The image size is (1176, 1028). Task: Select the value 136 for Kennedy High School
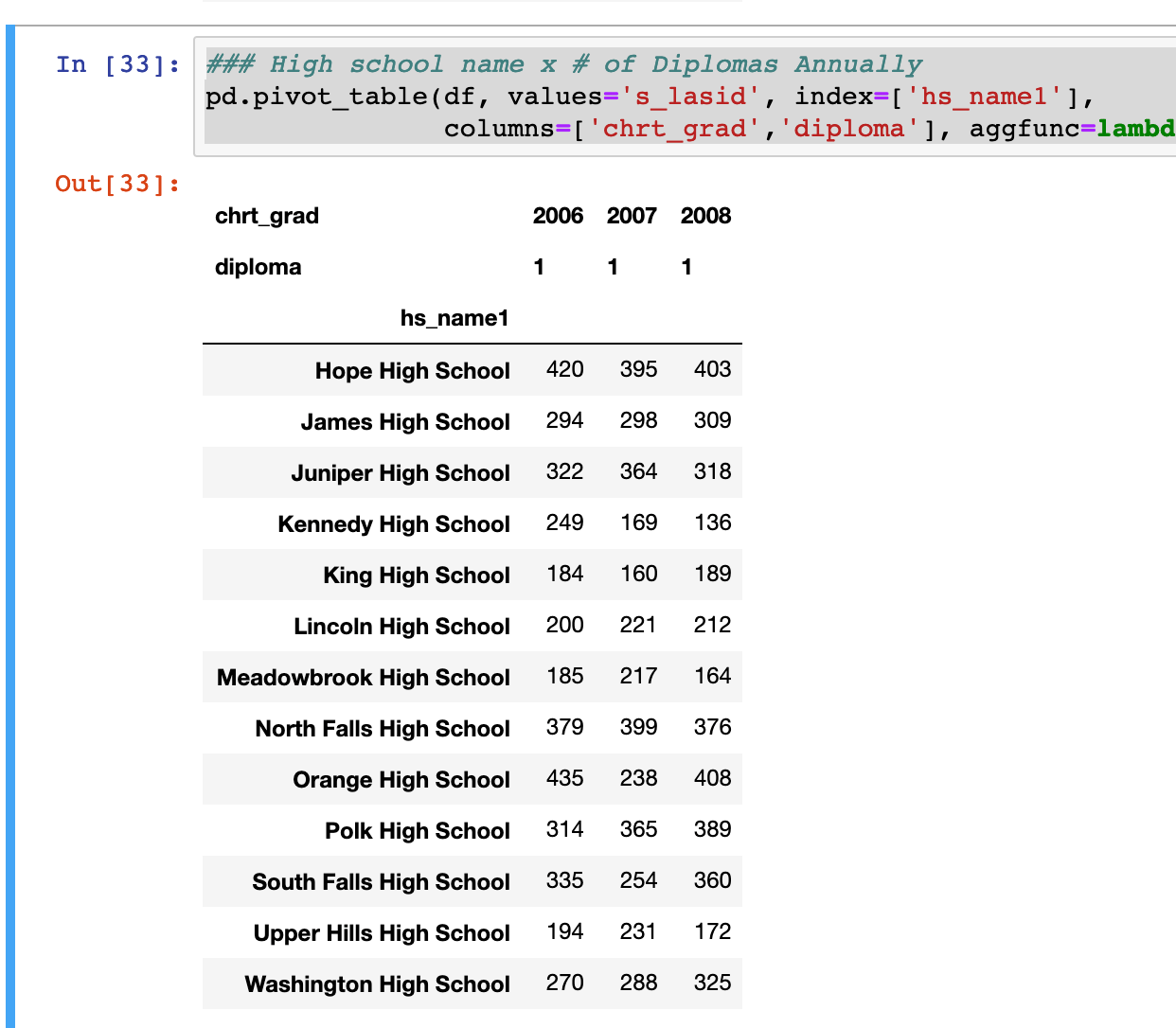click(711, 523)
